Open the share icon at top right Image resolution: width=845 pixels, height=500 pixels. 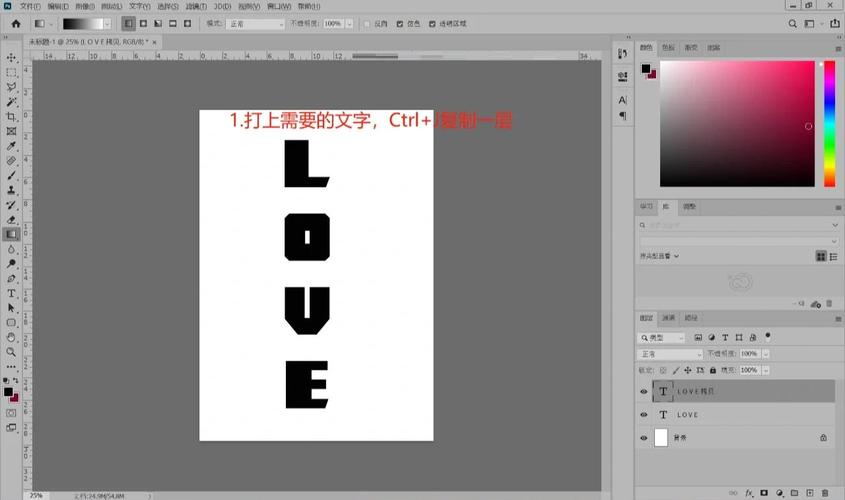click(835, 24)
